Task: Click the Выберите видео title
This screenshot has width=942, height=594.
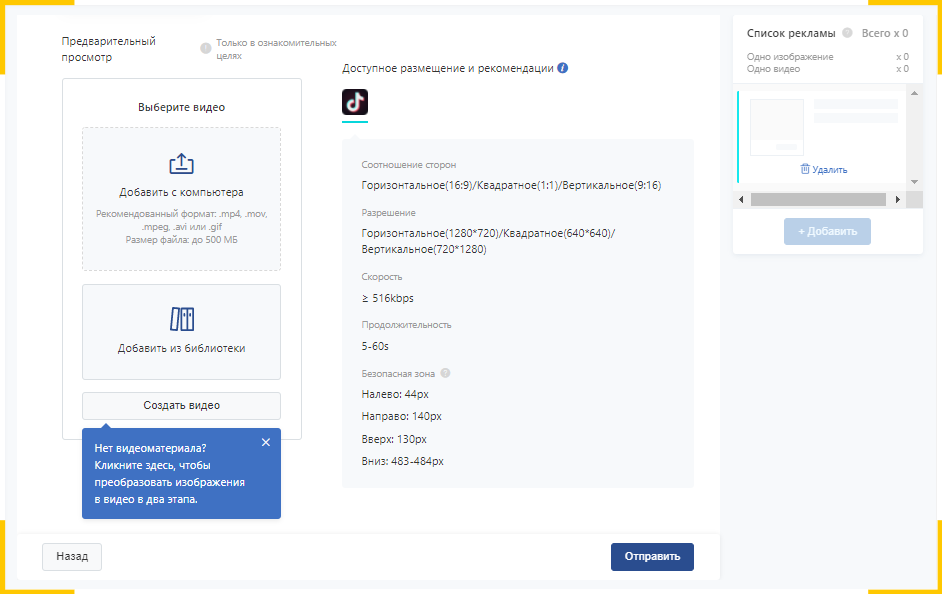Action: pos(181,108)
